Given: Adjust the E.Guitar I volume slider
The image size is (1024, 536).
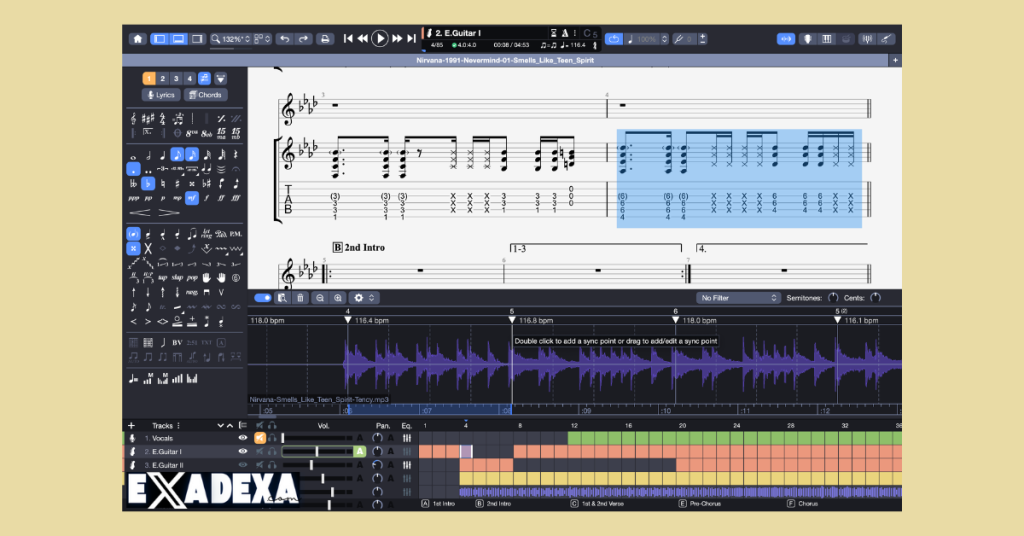Looking at the screenshot, I should click(x=317, y=451).
